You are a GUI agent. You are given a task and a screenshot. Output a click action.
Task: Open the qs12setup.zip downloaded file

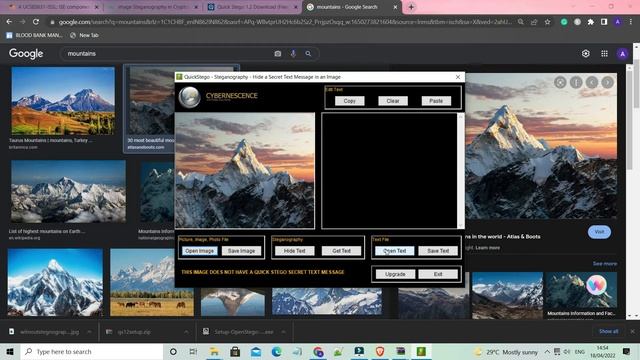coord(134,332)
